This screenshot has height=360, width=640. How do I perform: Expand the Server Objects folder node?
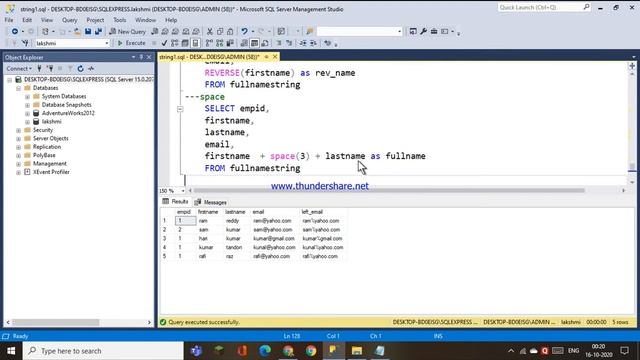18,139
